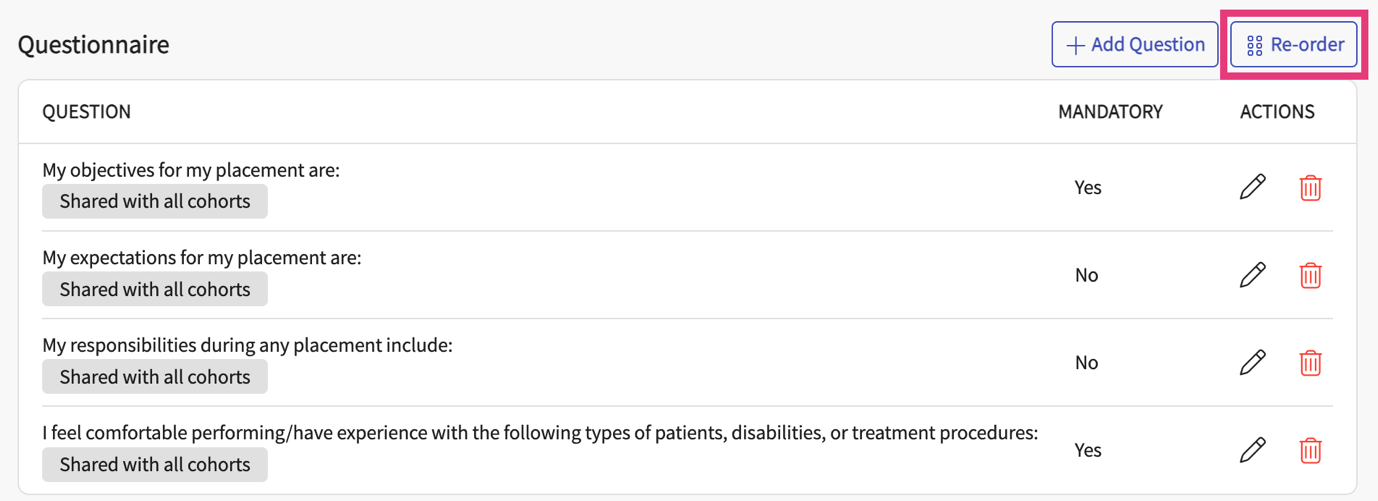
Task: Select the 'My objectives for my placement are:' text
Action: (x=191, y=170)
